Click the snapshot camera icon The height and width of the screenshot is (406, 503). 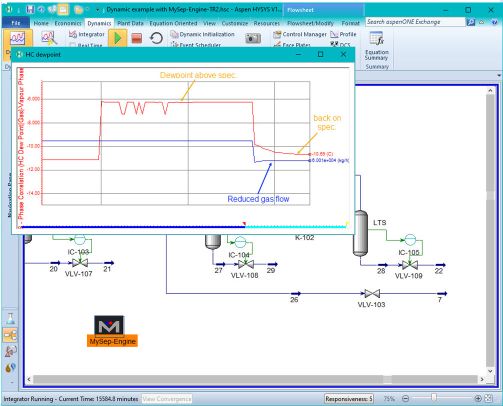click(x=253, y=38)
